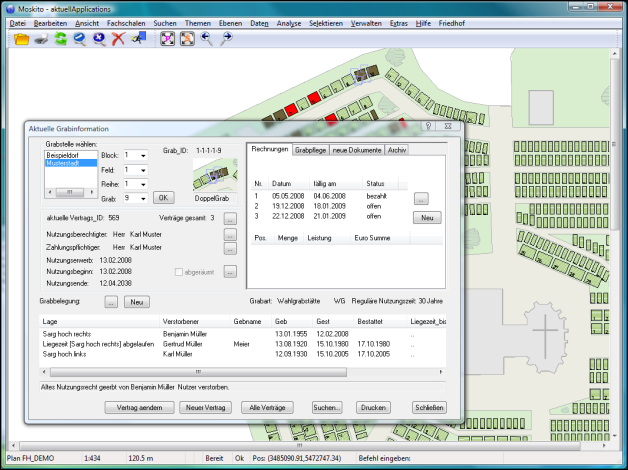Click the Suchen... button
This screenshot has height=470, width=628.
coord(327,408)
